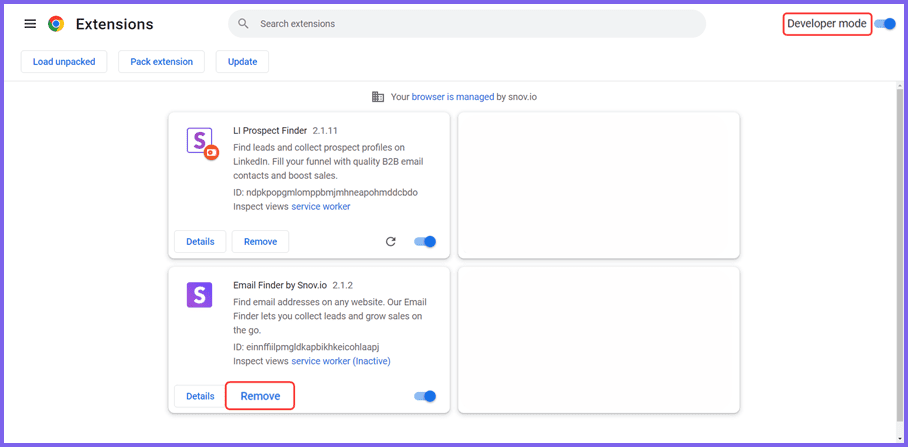The image size is (908, 447).
Task: Click the Update button
Action: pos(242,61)
